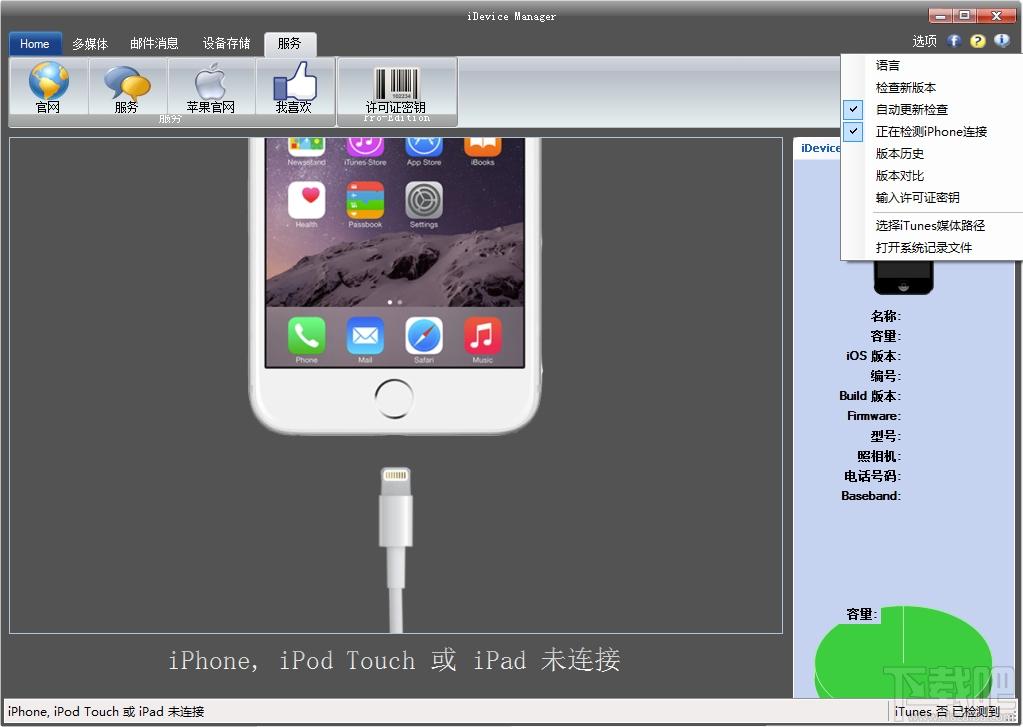
Task: Click the Facebook icon in top bar
Action: click(x=954, y=41)
